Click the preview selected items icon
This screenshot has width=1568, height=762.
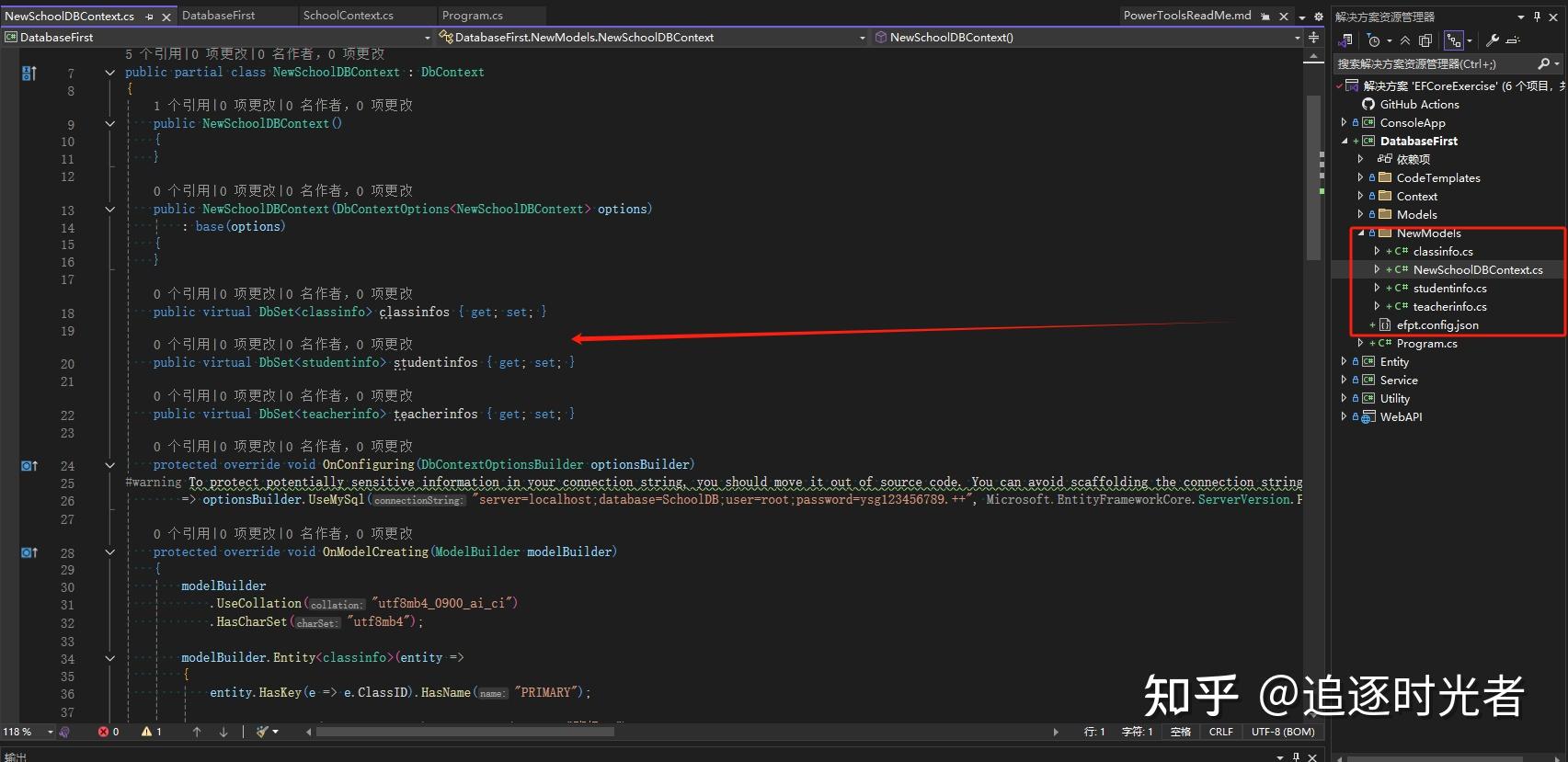click(x=1513, y=40)
